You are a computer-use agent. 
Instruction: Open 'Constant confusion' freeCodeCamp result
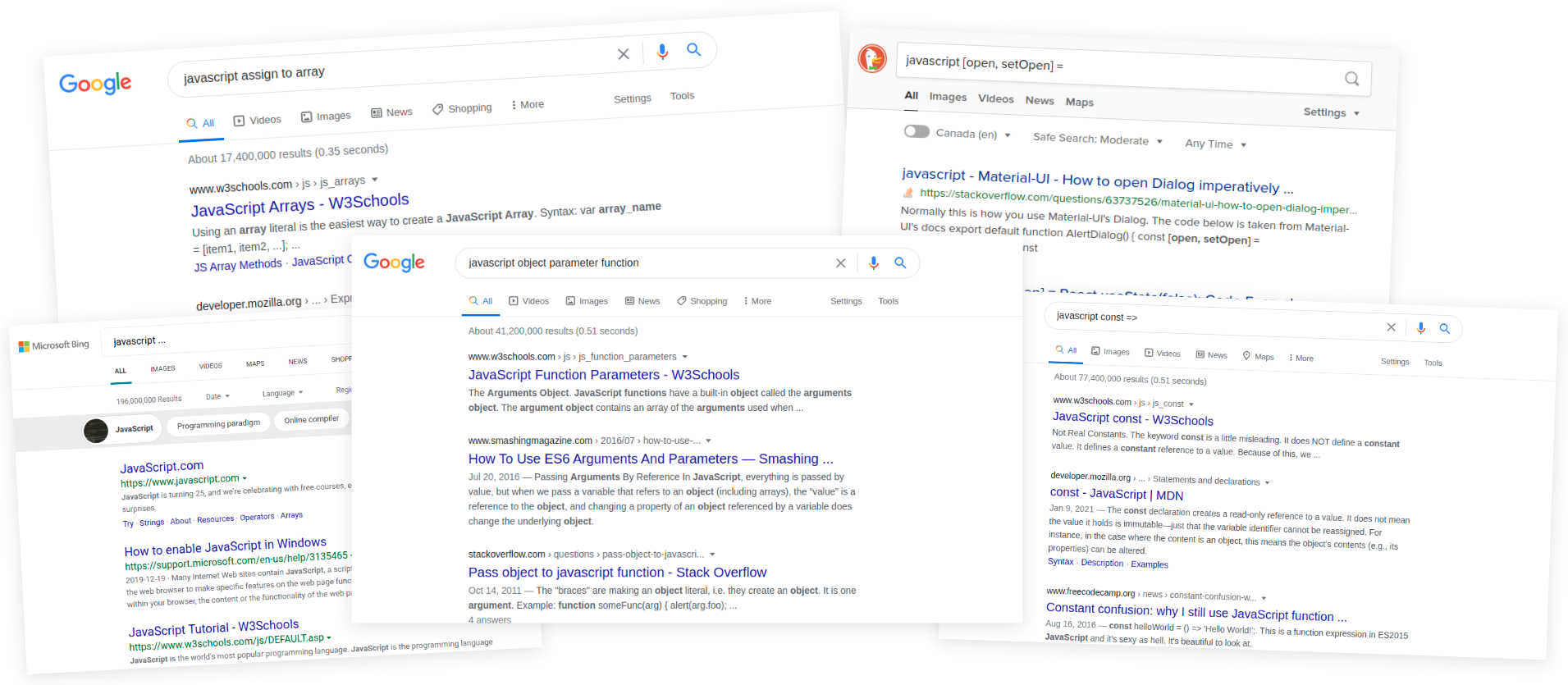(x=1196, y=612)
